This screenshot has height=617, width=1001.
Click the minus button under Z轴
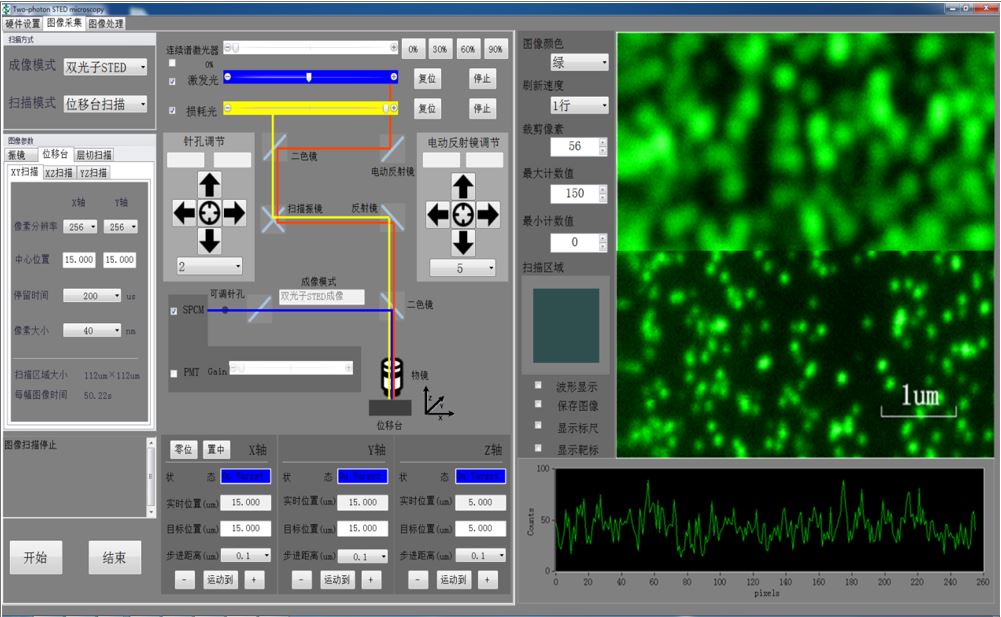(418, 579)
